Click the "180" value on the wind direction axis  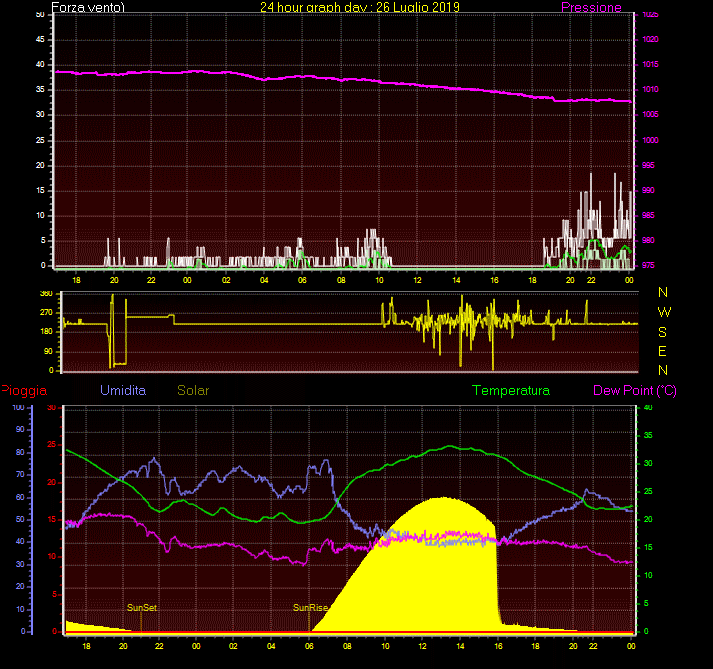46,332
